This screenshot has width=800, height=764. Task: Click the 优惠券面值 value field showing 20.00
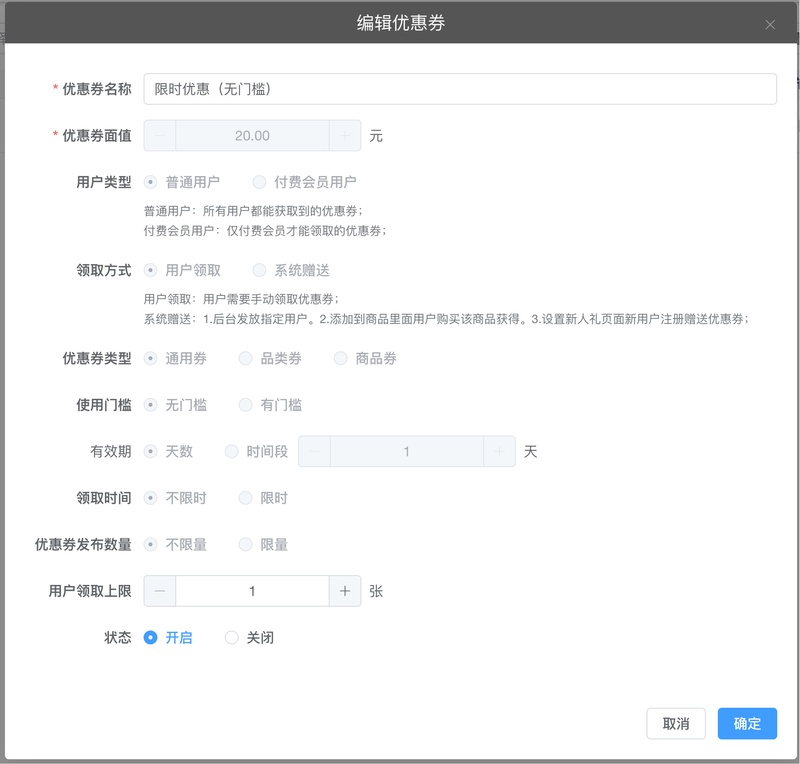point(252,136)
